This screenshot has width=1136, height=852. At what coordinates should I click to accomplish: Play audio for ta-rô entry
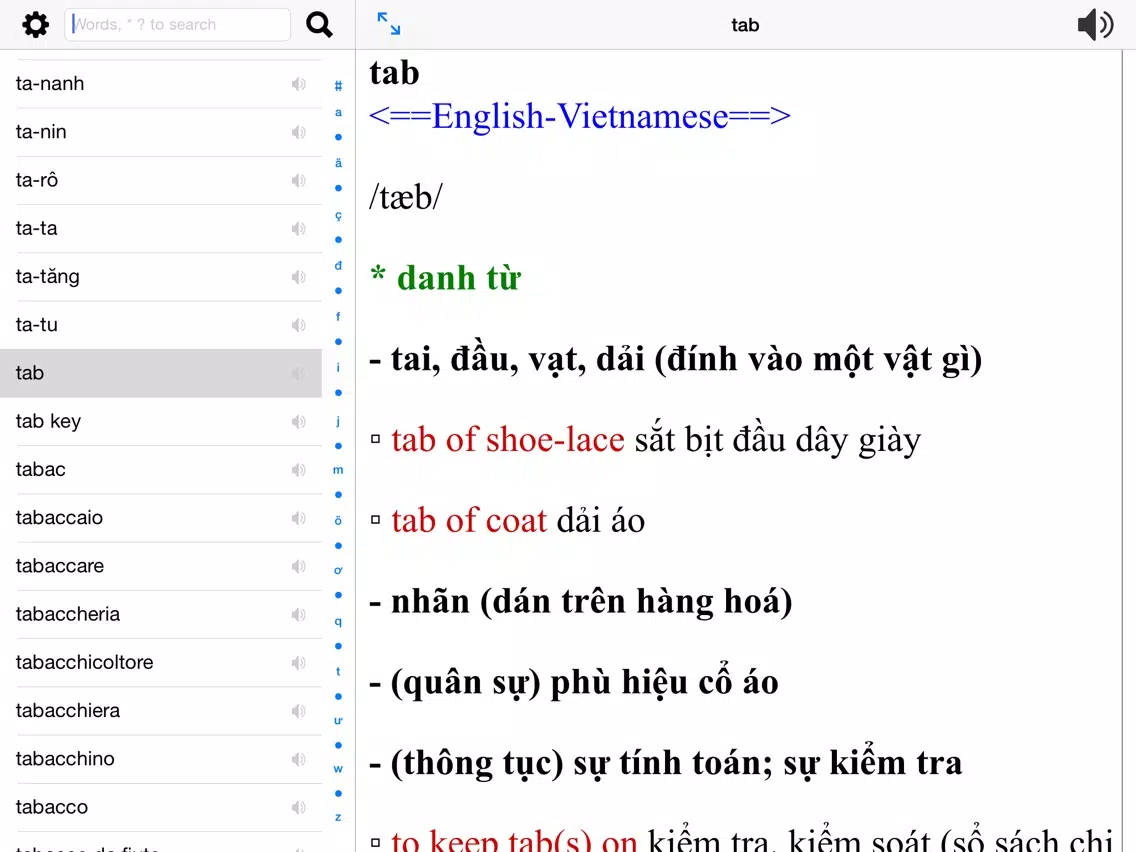(x=298, y=180)
